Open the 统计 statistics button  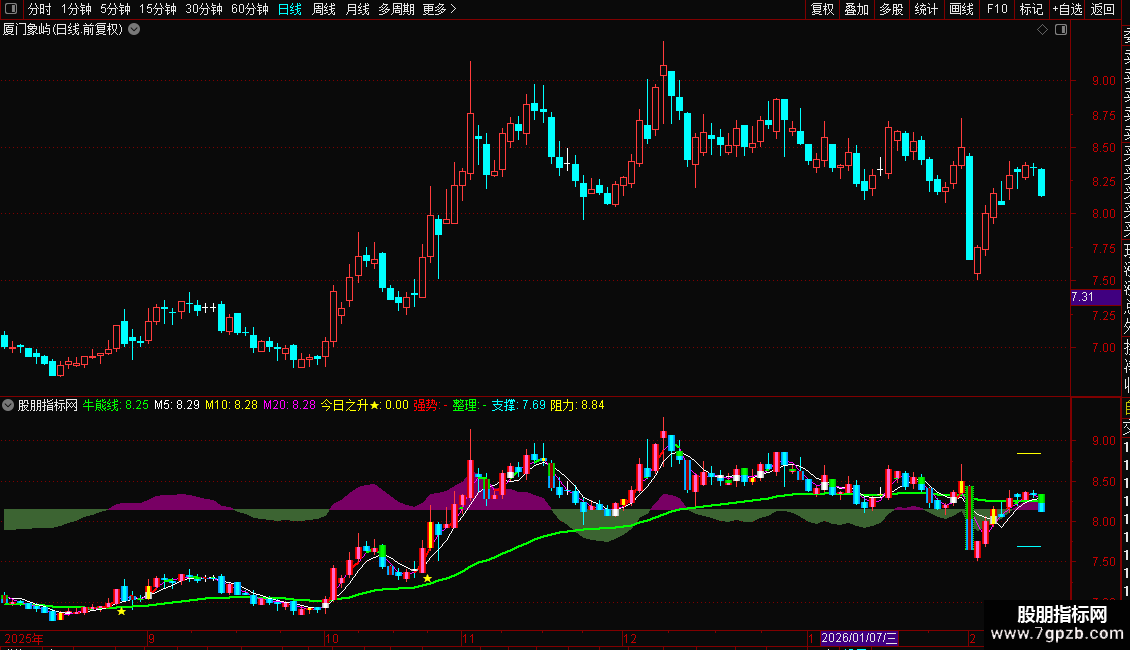point(926,9)
